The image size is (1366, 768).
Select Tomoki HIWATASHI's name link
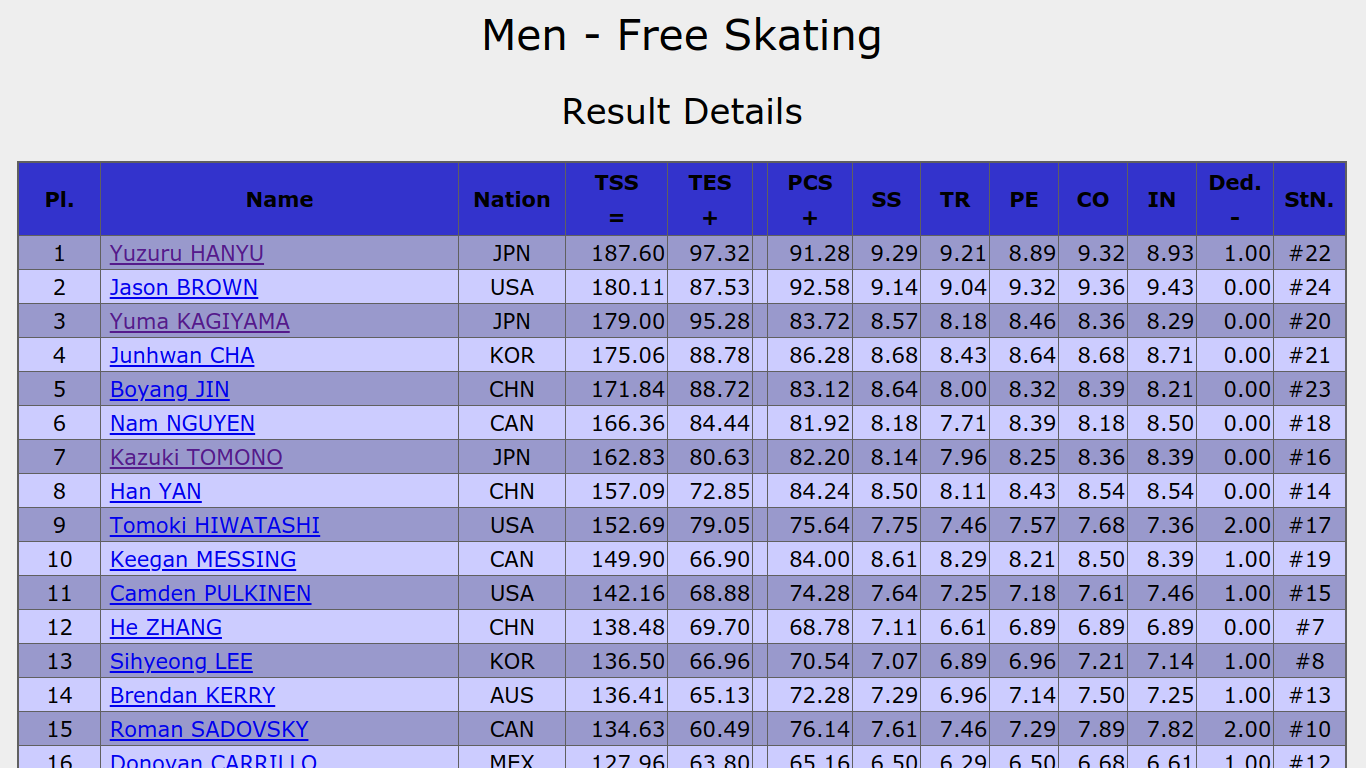(x=215, y=526)
